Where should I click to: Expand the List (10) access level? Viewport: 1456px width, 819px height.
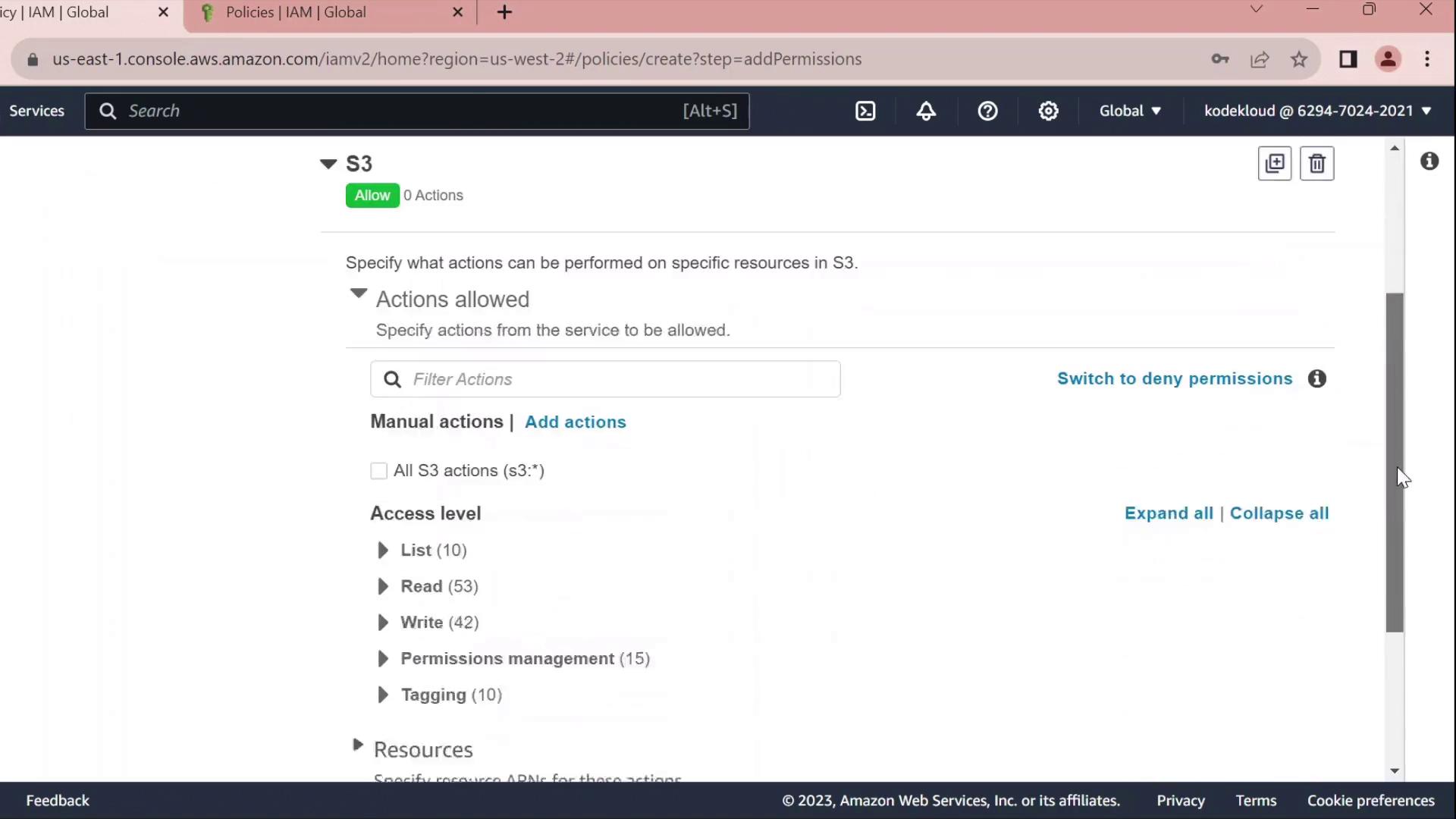(x=383, y=550)
